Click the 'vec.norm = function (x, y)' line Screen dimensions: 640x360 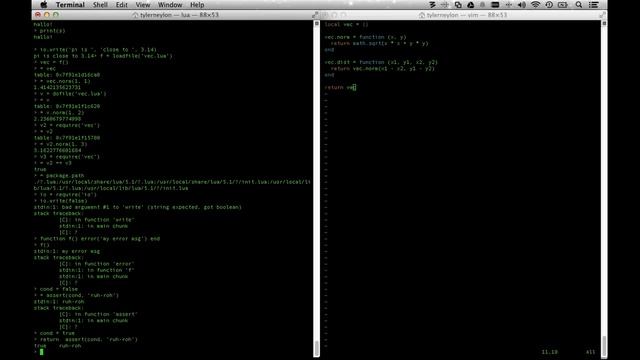click(365, 37)
